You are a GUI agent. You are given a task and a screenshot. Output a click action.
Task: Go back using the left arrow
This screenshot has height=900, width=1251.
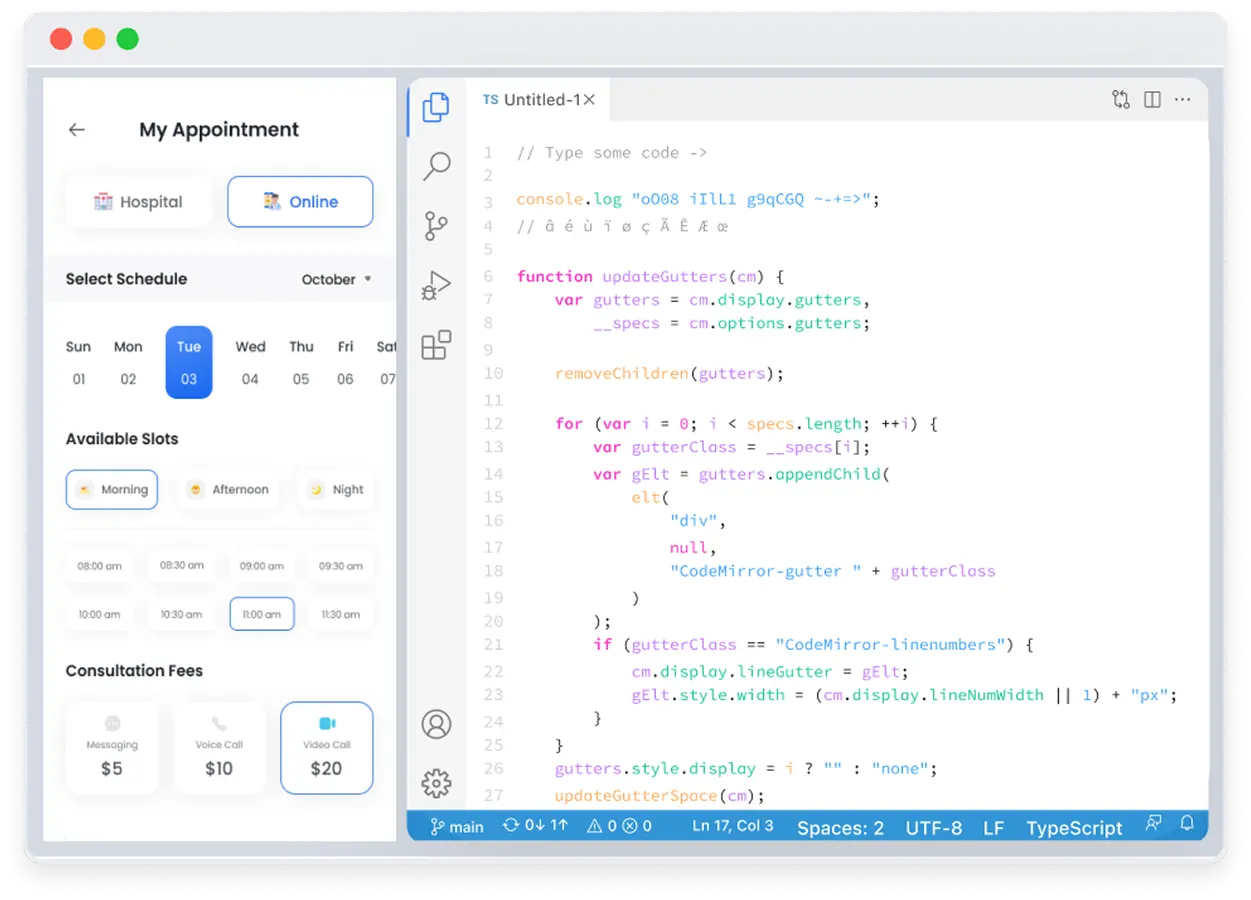click(x=77, y=130)
